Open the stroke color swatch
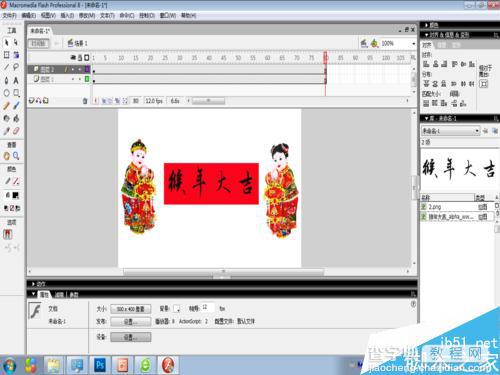This screenshot has height=375, width=500. pos(16,181)
